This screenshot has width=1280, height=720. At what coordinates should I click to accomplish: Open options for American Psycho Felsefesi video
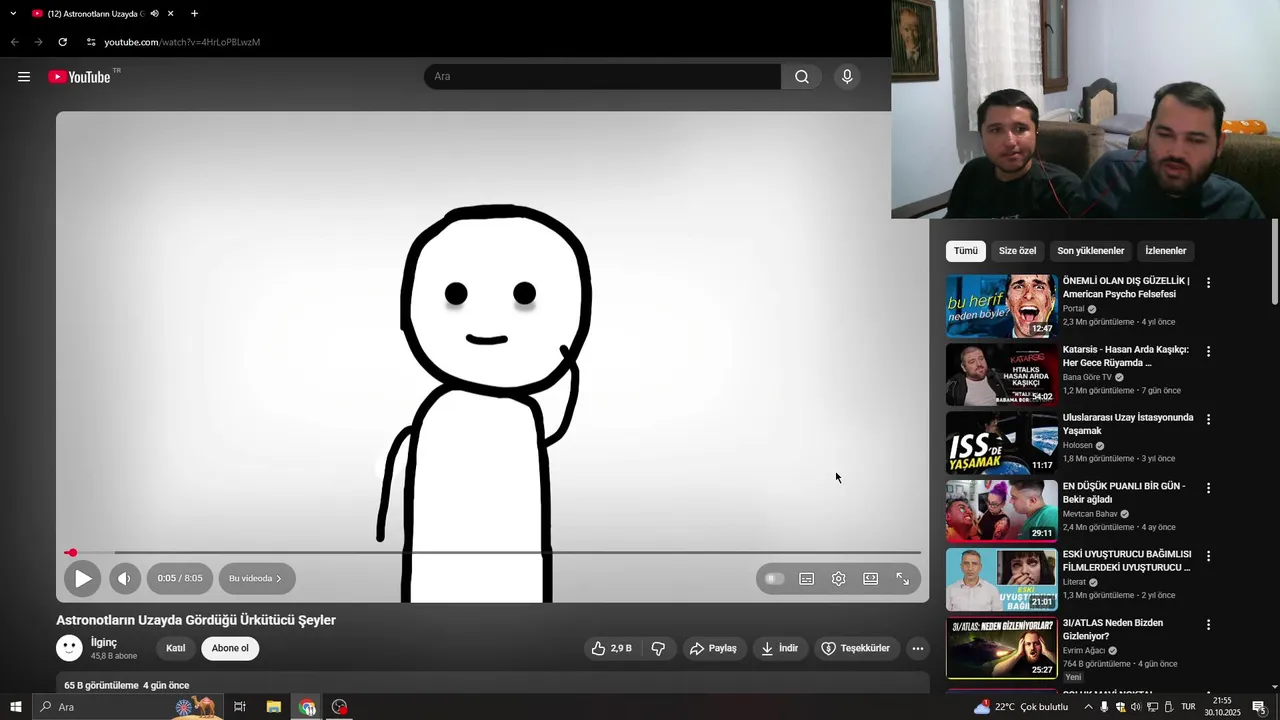[x=1208, y=283]
